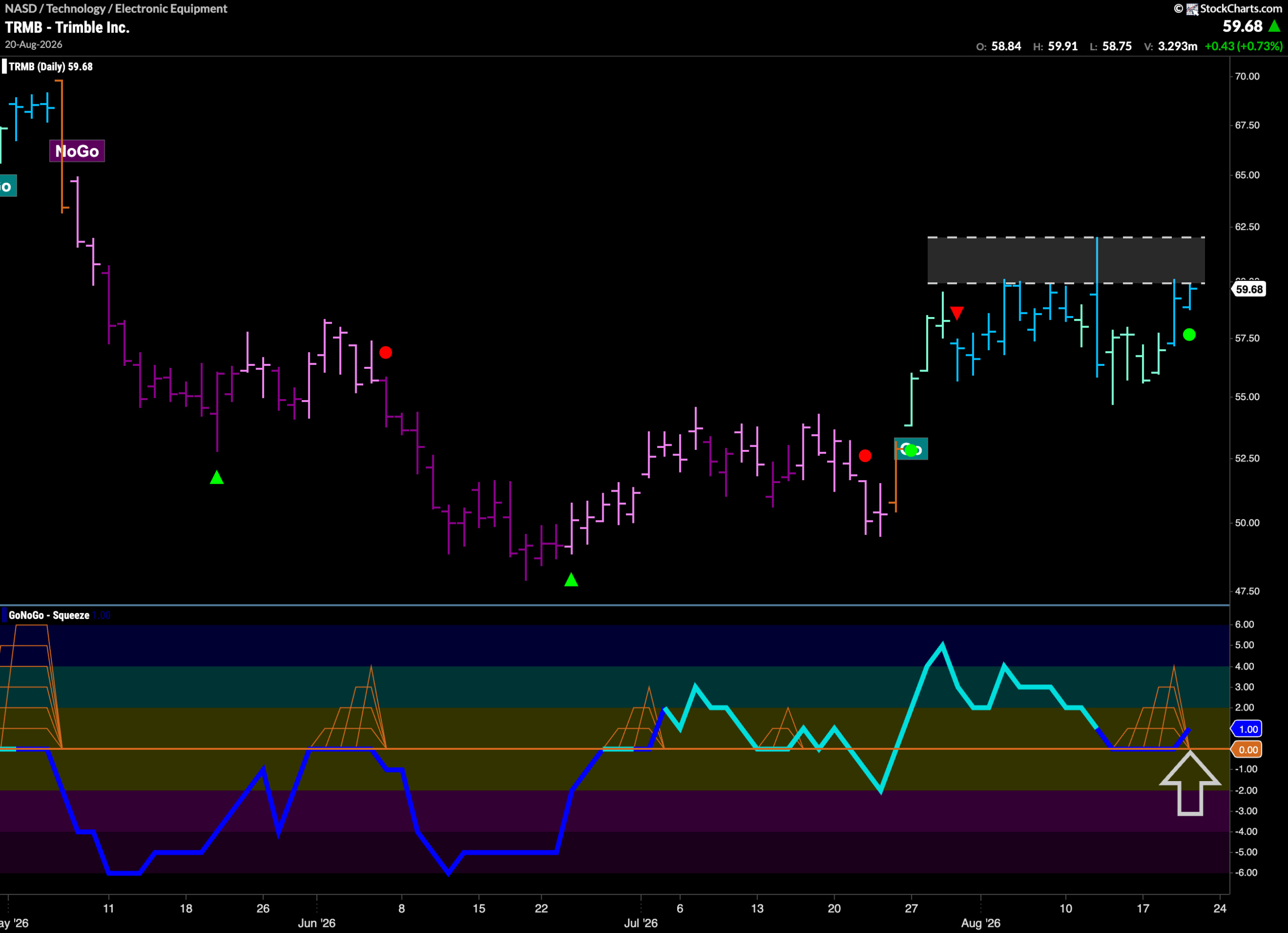Click the green up triangle below late June low
This screenshot has width=1288, height=933.
click(572, 580)
